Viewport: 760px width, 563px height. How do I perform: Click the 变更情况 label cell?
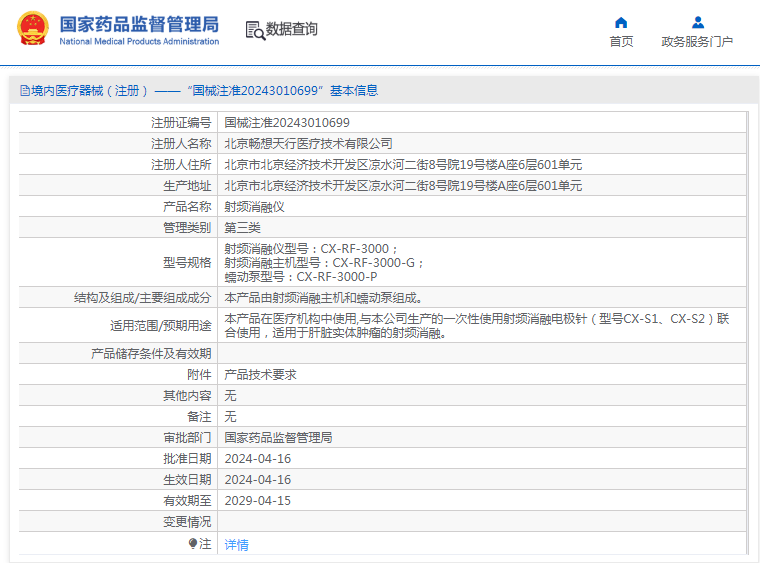(x=118, y=522)
